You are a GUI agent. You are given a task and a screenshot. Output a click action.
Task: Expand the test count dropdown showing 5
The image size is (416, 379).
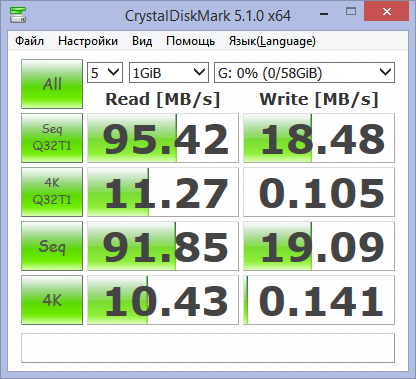(x=105, y=72)
